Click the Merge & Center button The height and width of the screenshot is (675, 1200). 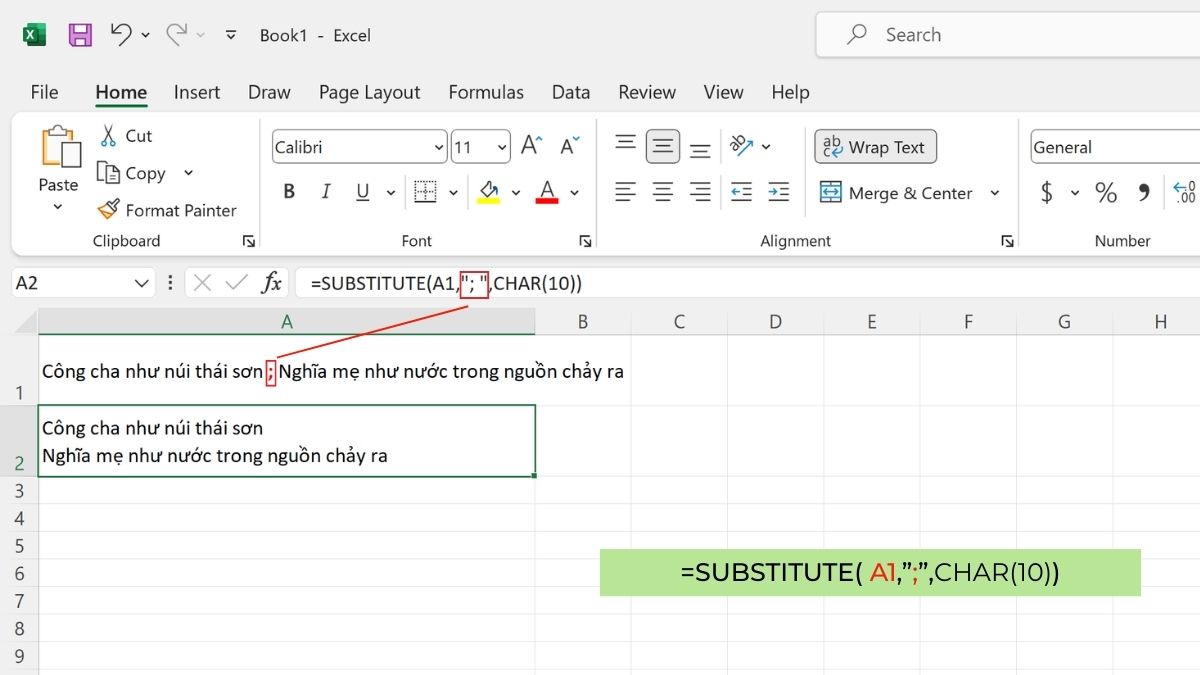[896, 193]
